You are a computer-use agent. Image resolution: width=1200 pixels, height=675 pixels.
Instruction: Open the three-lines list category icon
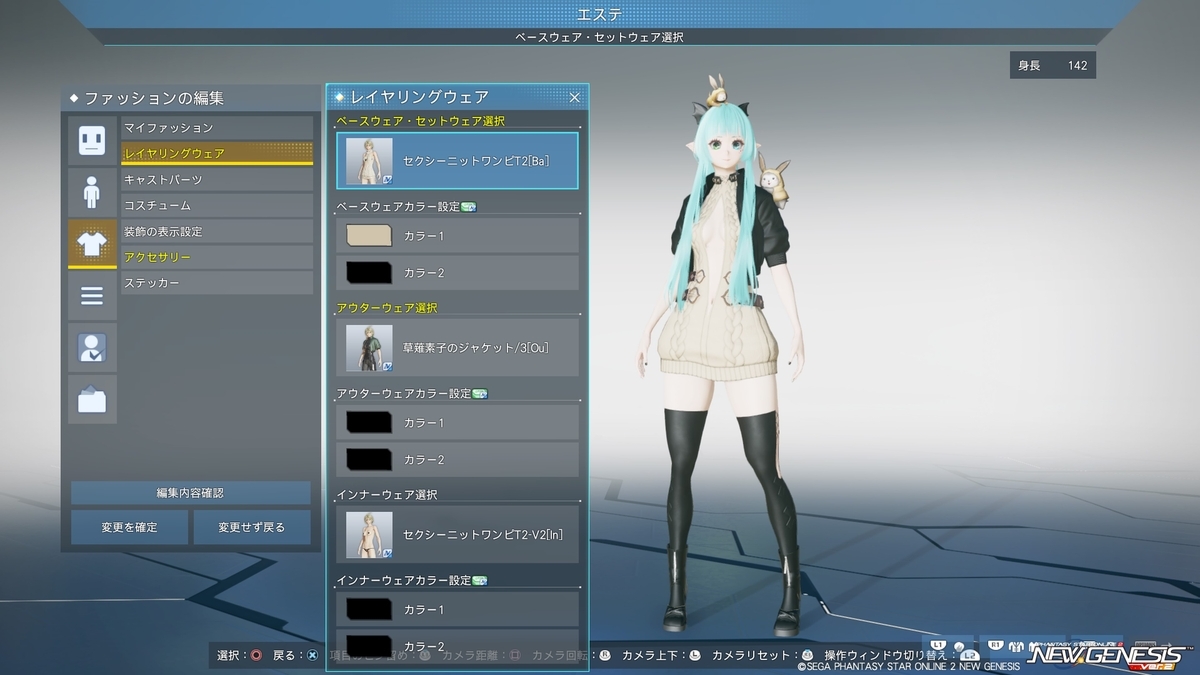[92, 296]
